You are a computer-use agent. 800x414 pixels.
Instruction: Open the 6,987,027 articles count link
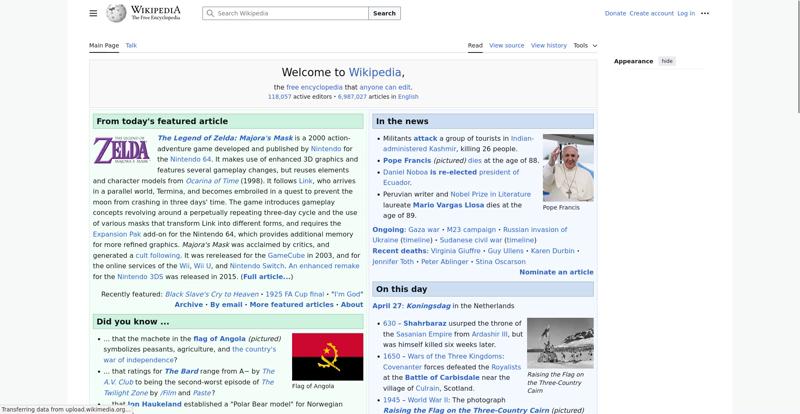352,96
